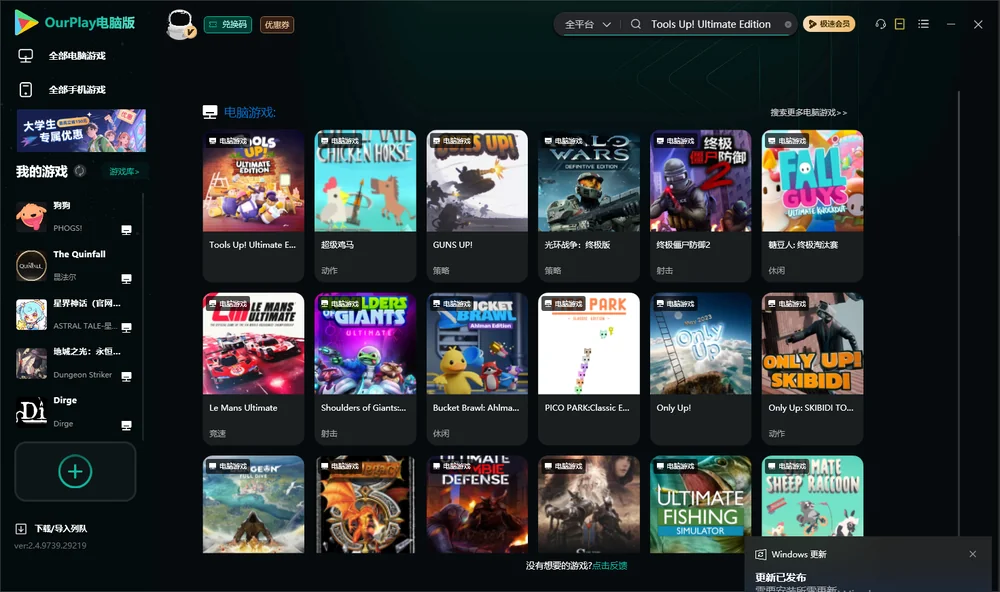Image resolution: width=1000 pixels, height=592 pixels.
Task: Click the 我的游戏 heading
Action: pos(41,171)
